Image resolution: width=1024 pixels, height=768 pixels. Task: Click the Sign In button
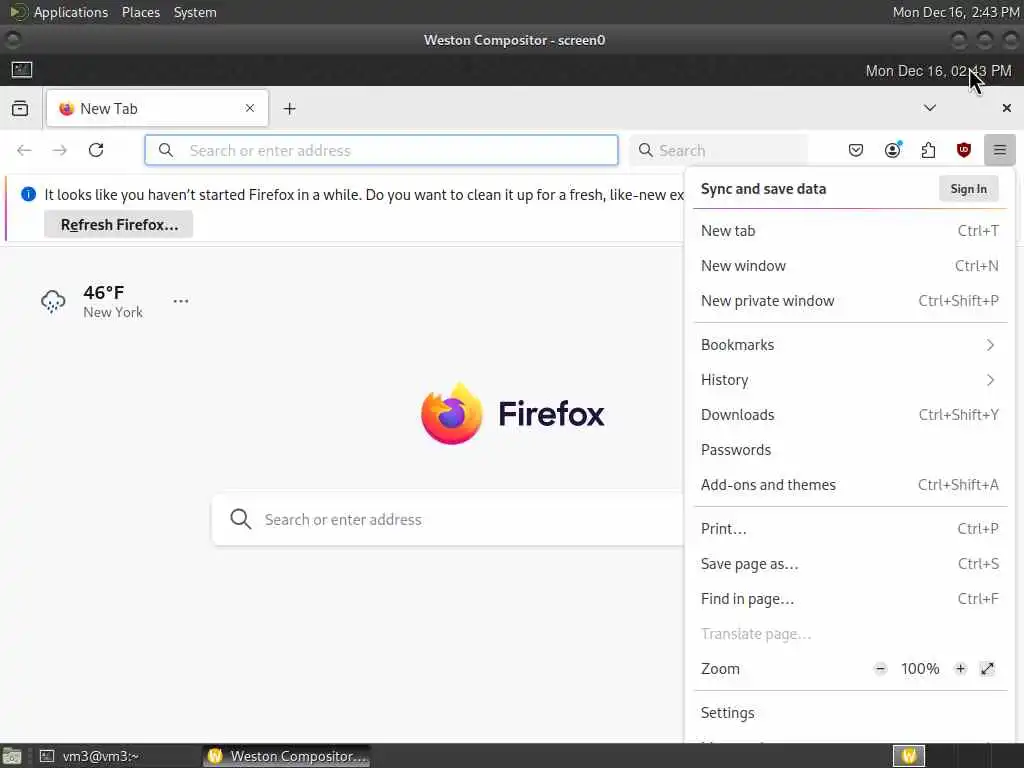click(x=968, y=189)
